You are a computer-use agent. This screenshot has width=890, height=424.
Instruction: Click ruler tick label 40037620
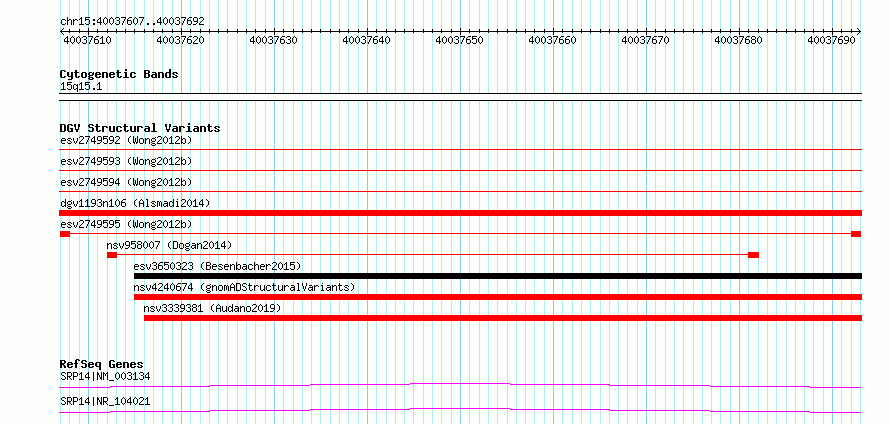(x=179, y=40)
